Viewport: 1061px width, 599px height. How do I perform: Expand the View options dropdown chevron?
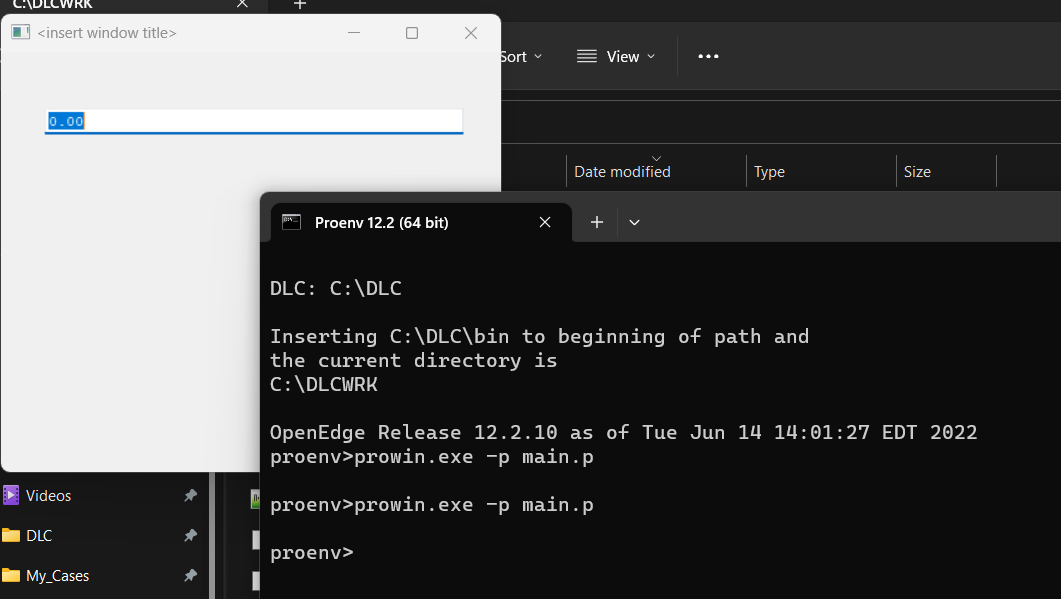coord(650,57)
